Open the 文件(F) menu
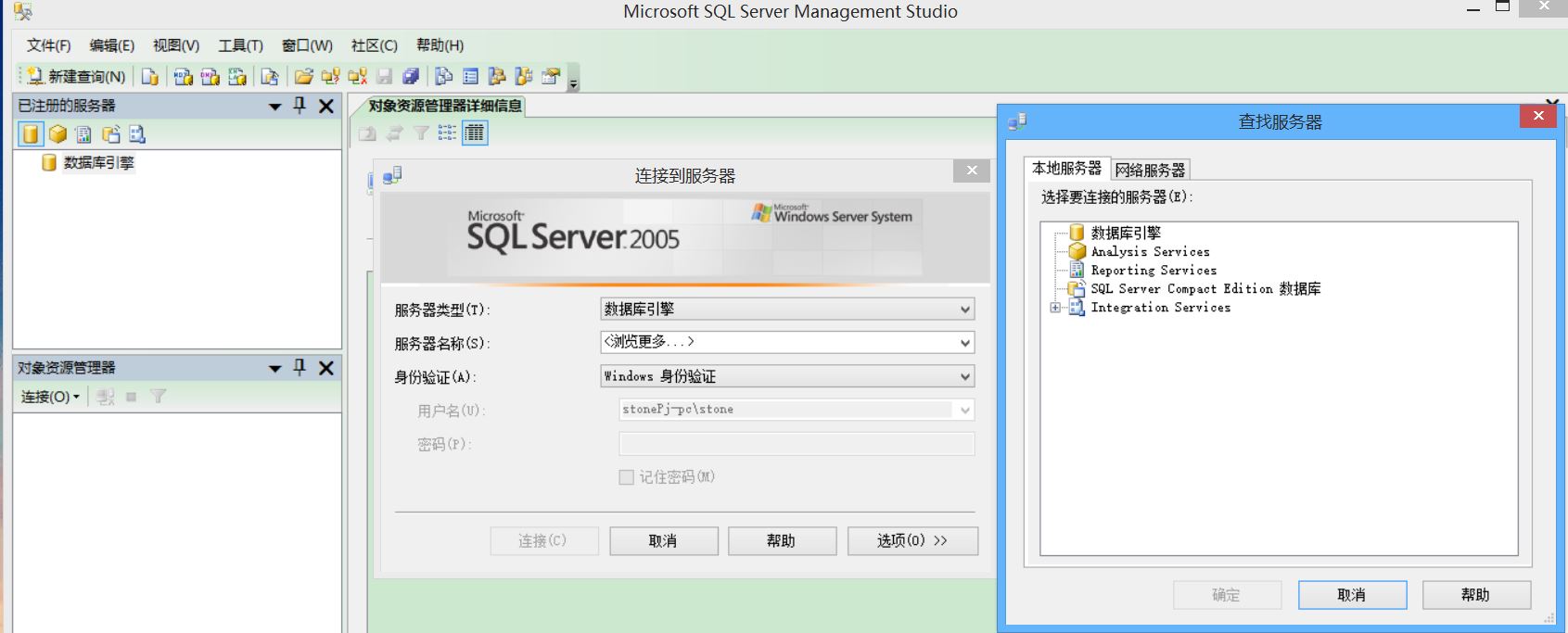The image size is (1568, 633). [48, 45]
